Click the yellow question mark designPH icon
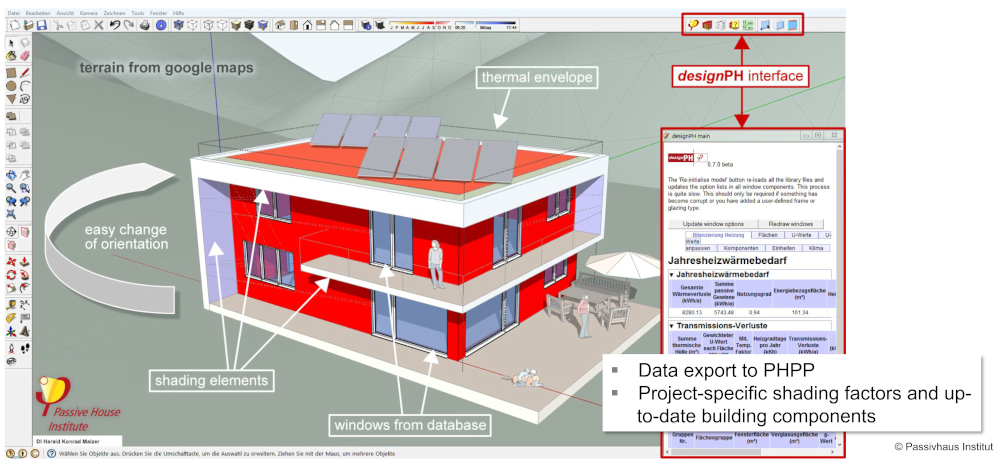1000x465 pixels. pyautogui.click(x=735, y=25)
